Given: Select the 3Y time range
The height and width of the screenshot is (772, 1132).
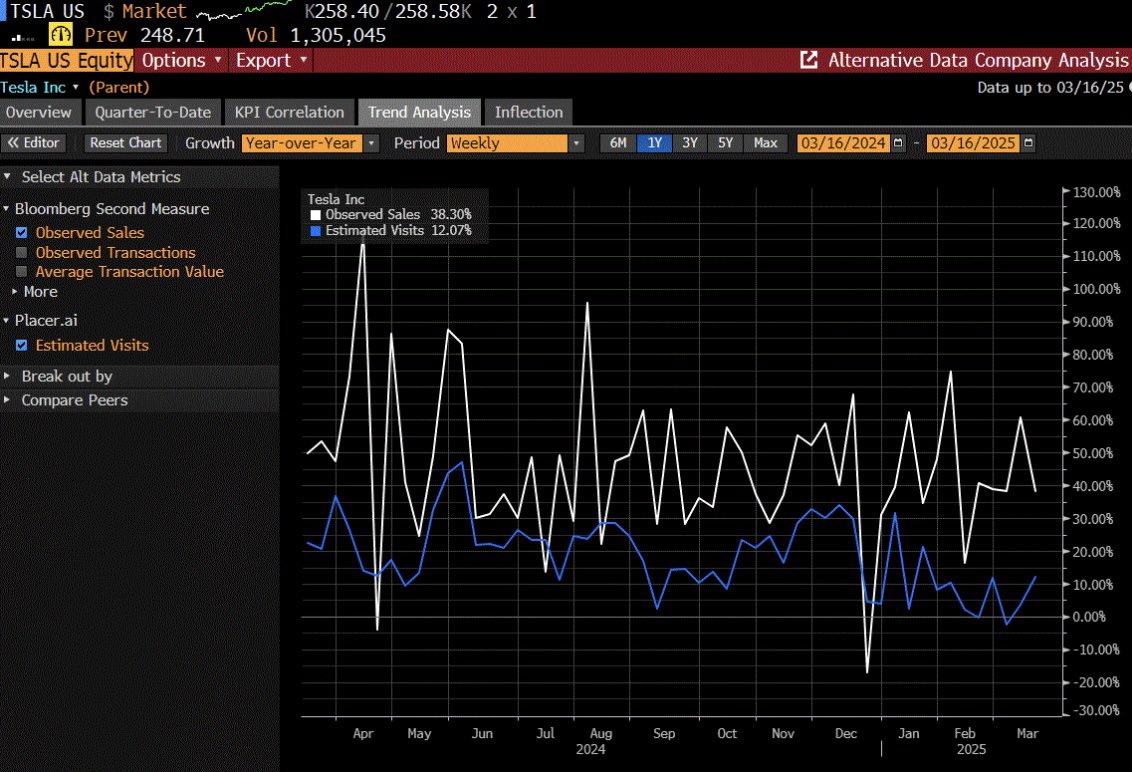Looking at the screenshot, I should coord(690,143).
